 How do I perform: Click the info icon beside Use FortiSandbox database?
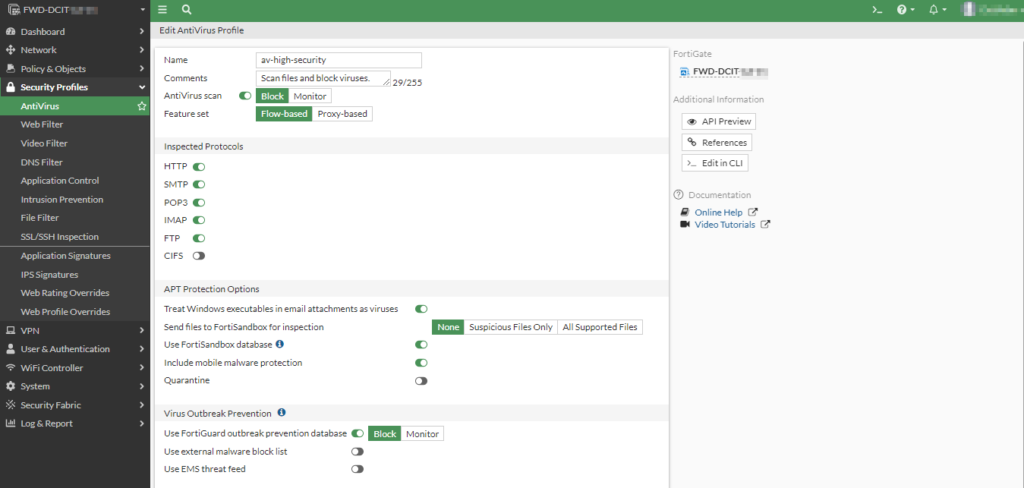point(280,344)
